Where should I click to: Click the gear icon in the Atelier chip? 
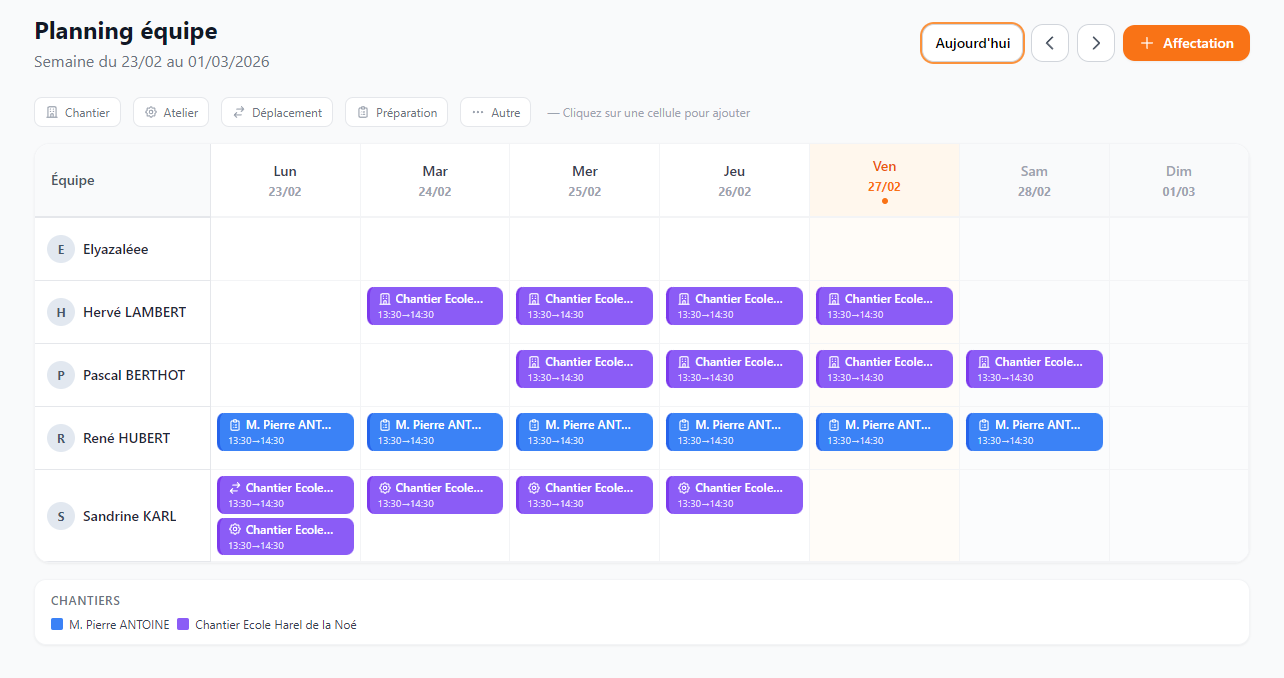pyautogui.click(x=151, y=113)
